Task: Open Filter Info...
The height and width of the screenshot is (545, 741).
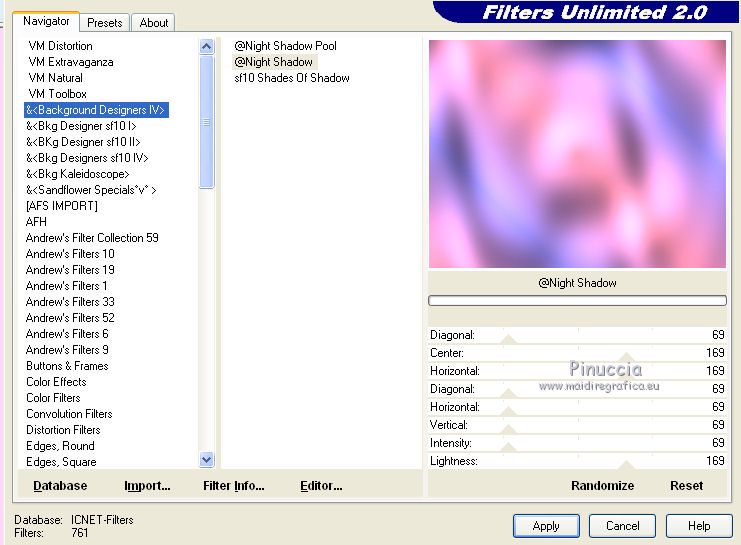Action: pyautogui.click(x=233, y=486)
